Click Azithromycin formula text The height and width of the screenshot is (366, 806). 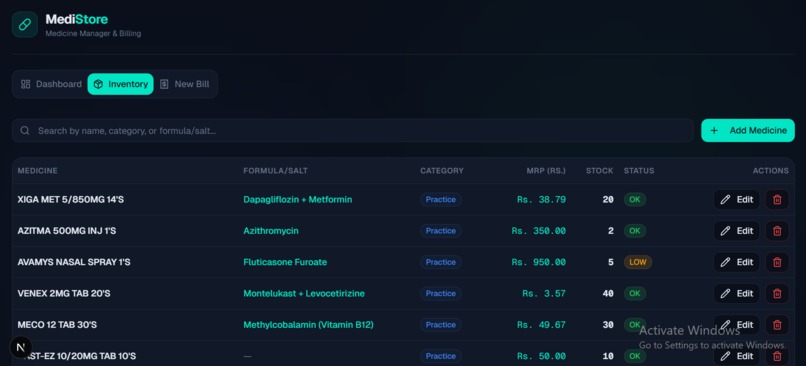(x=271, y=231)
